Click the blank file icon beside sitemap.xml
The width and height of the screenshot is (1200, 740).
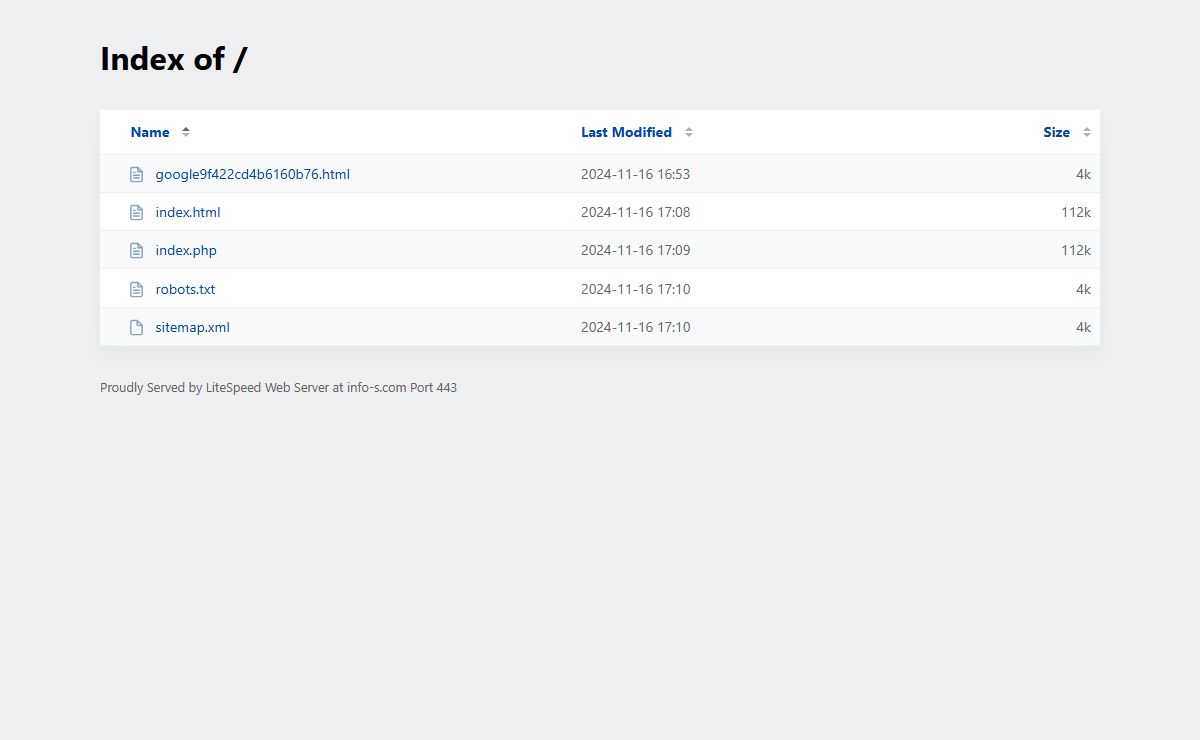click(137, 327)
